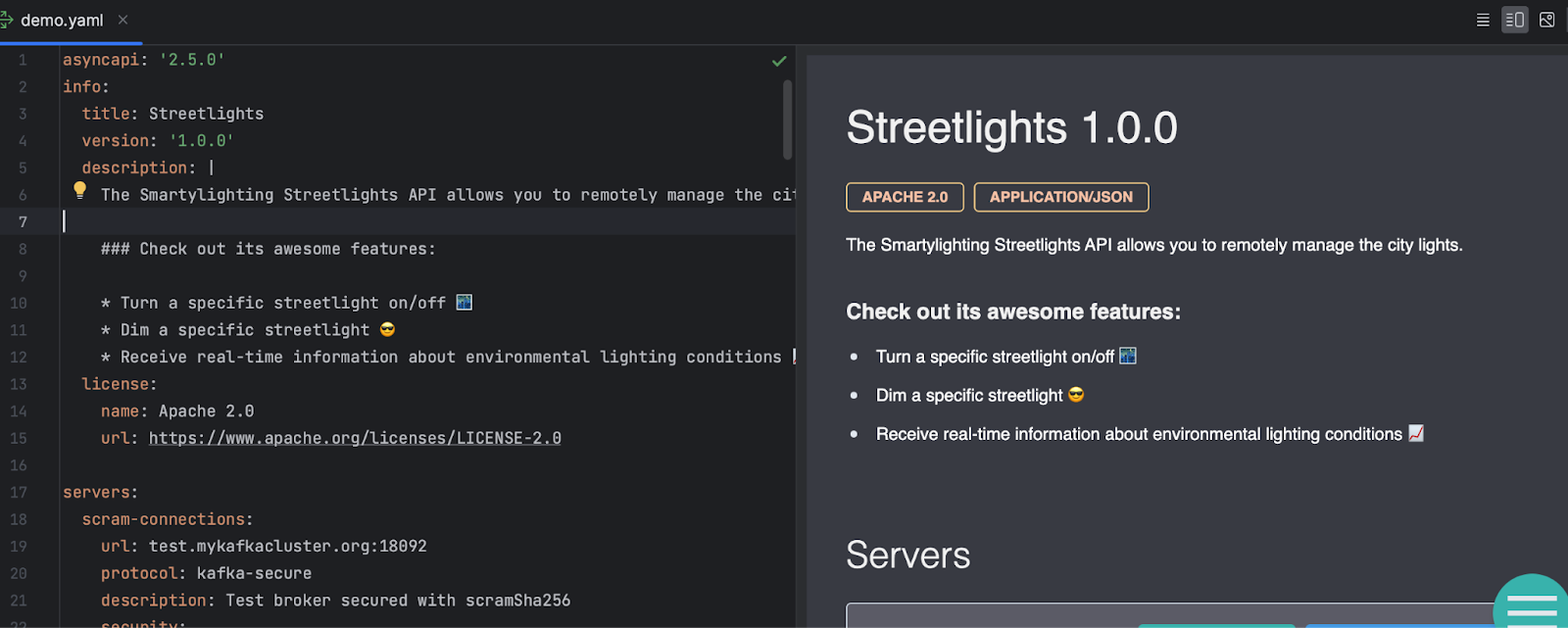This screenshot has height=628, width=1568.
Task: Click the Servers heading in the preview
Action: tap(907, 556)
